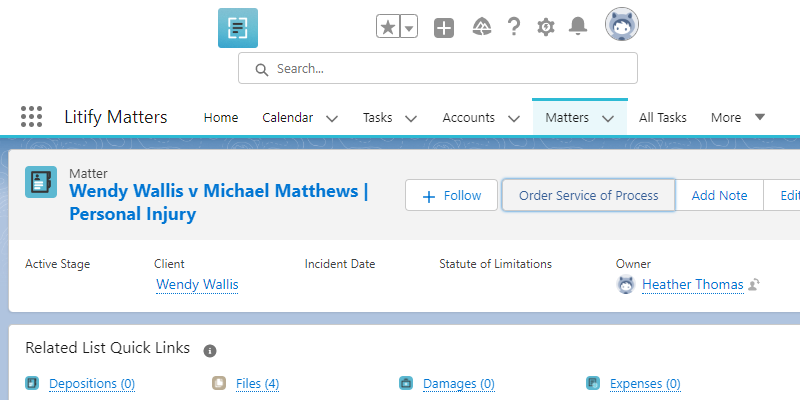Open the user profile avatar
The width and height of the screenshot is (800, 400).
[x=622, y=26]
